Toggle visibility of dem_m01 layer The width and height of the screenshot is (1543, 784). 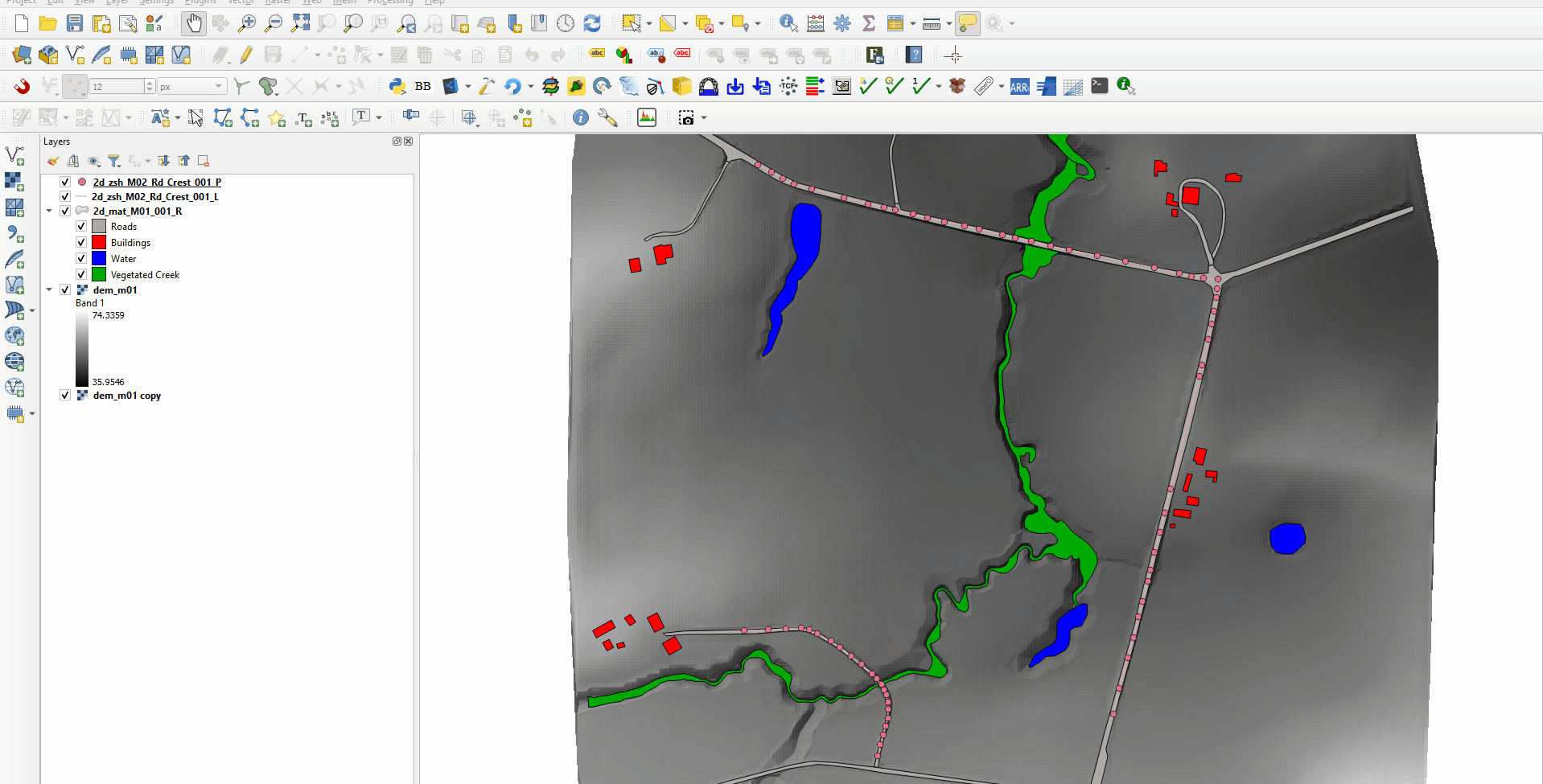65,289
